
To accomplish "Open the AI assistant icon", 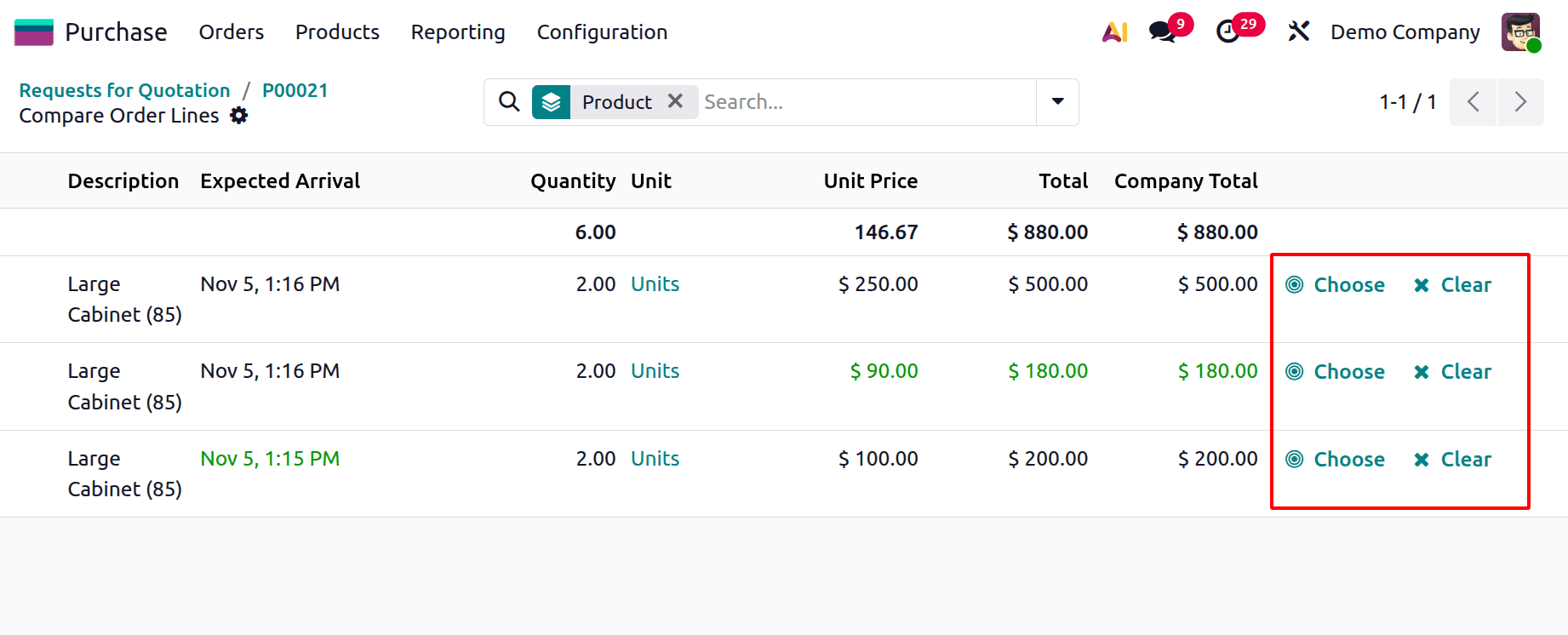I will pos(1114,32).
